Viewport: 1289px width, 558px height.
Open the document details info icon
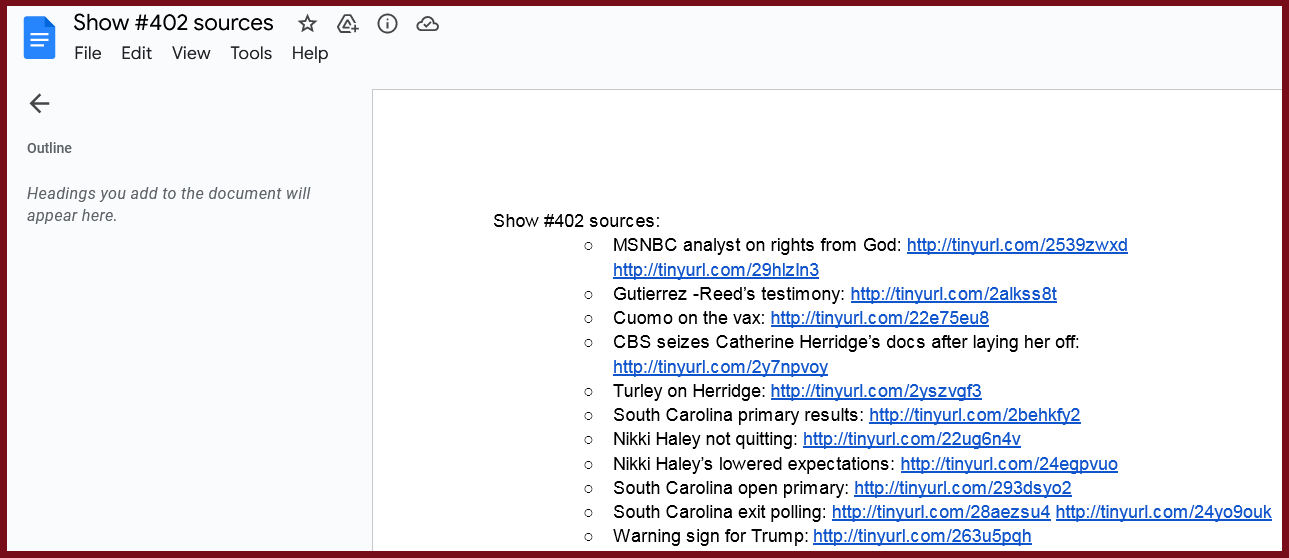pos(388,24)
